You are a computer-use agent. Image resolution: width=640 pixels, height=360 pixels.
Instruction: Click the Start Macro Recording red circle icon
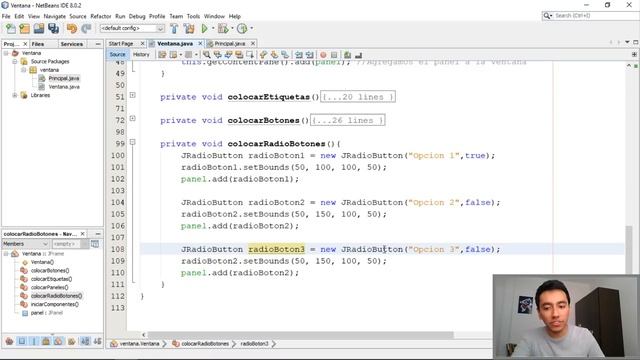click(x=323, y=55)
